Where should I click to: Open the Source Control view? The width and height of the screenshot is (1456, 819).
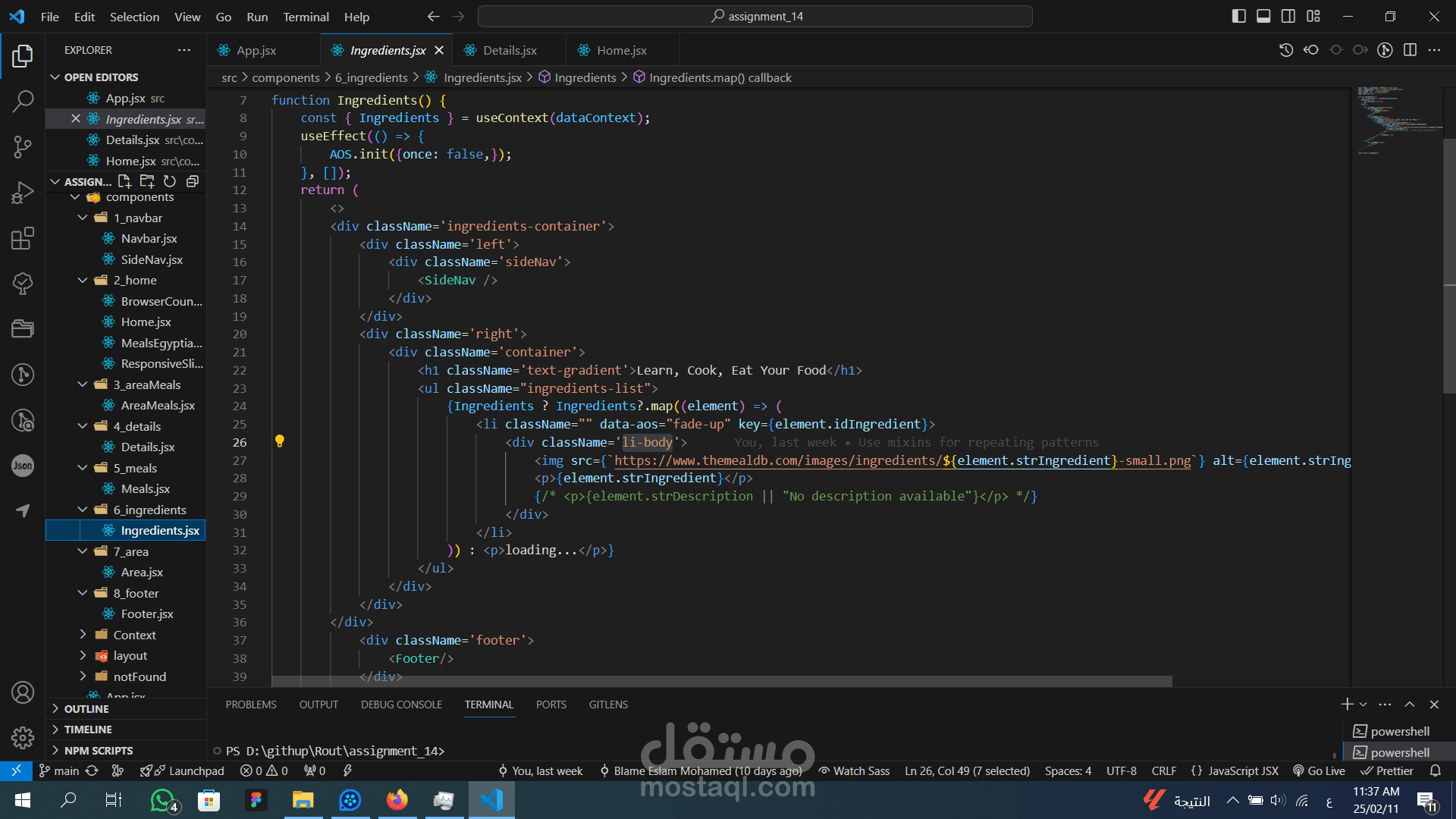pos(23,146)
